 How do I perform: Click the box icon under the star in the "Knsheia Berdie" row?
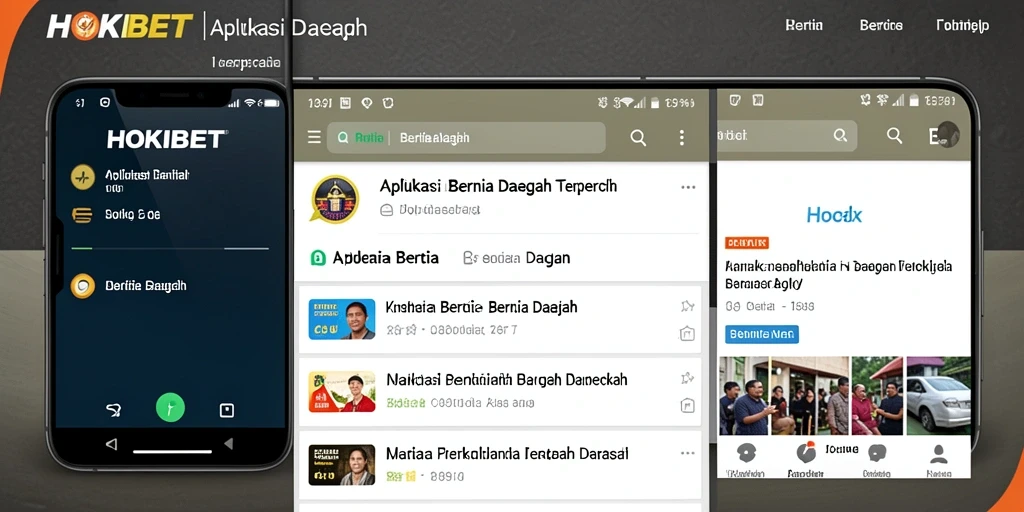click(x=687, y=334)
